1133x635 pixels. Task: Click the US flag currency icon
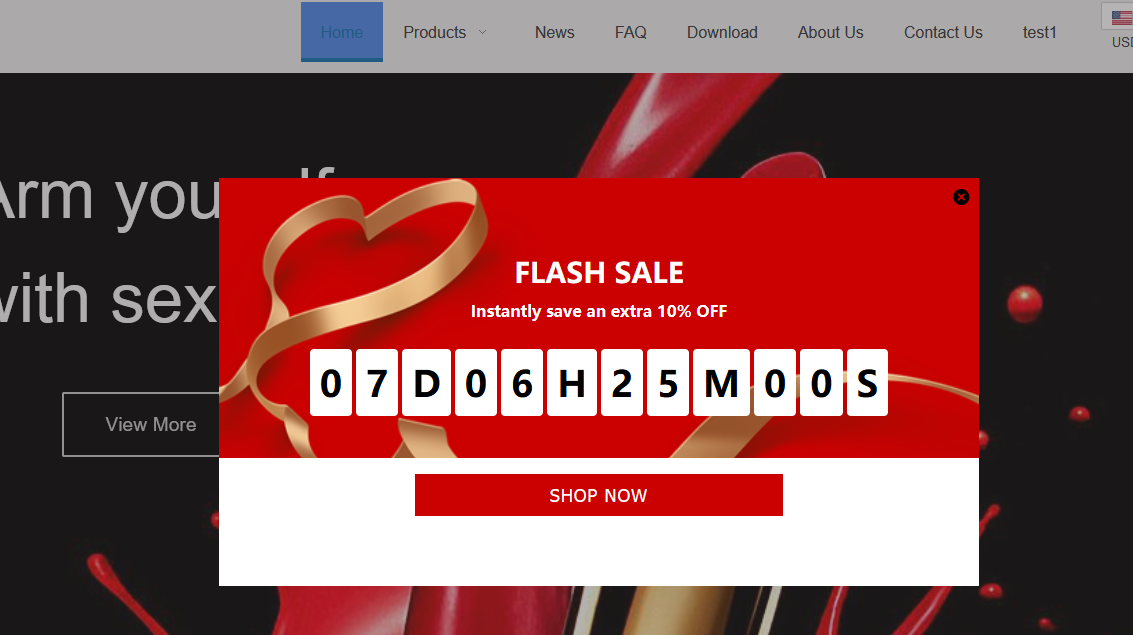pyautogui.click(x=1122, y=17)
